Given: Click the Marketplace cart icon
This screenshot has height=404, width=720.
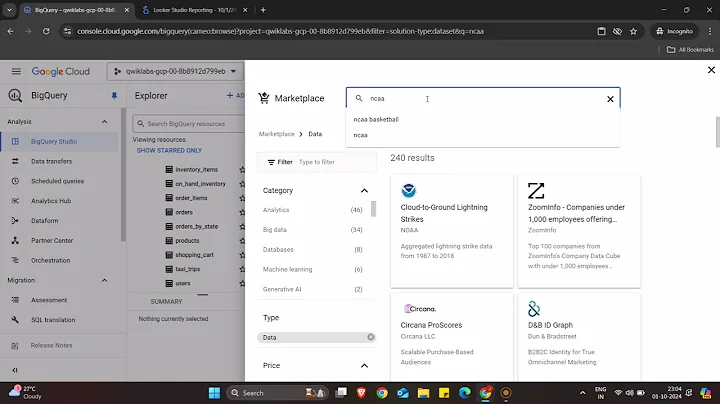Looking at the screenshot, I should (264, 98).
